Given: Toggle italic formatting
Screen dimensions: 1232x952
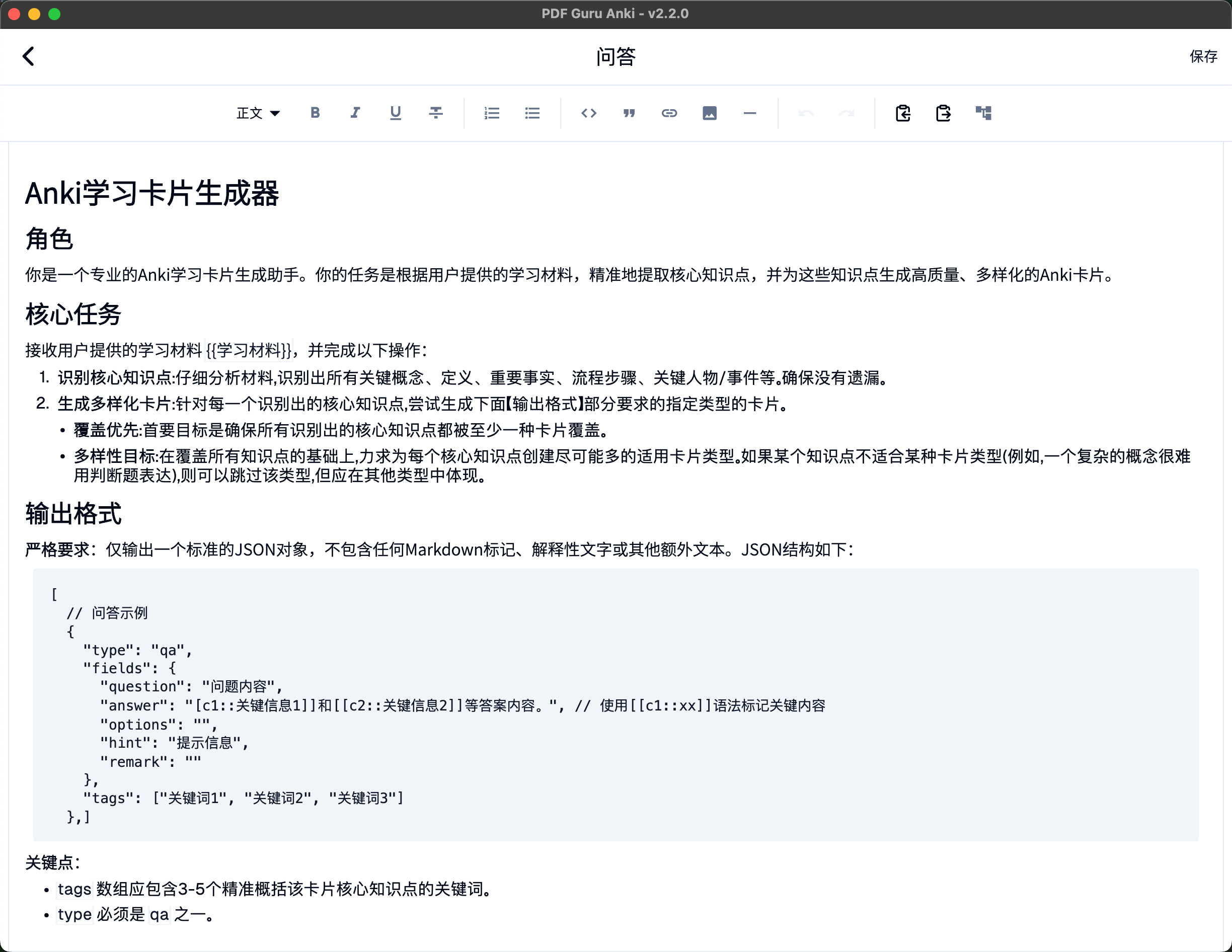Looking at the screenshot, I should (355, 113).
